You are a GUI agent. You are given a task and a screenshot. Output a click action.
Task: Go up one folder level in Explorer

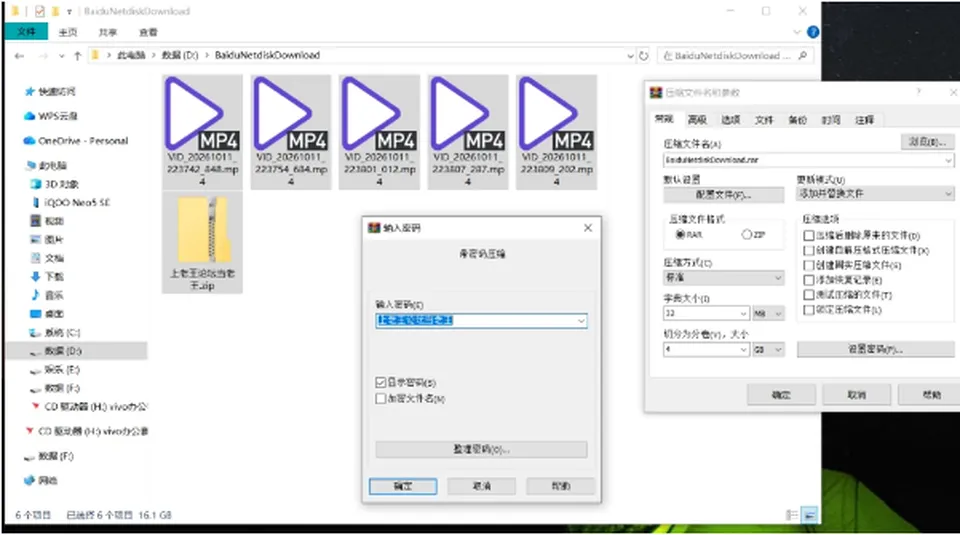(77, 56)
